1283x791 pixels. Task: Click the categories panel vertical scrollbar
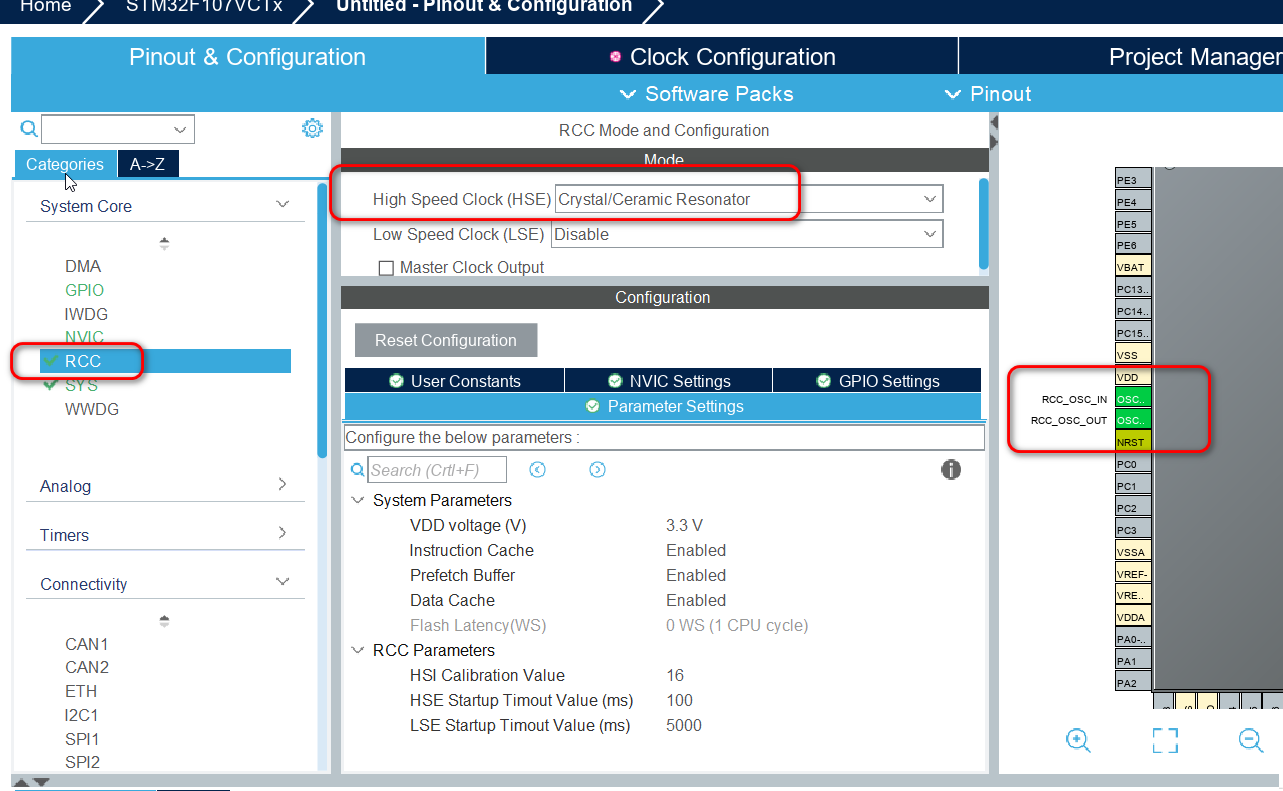pyautogui.click(x=322, y=320)
